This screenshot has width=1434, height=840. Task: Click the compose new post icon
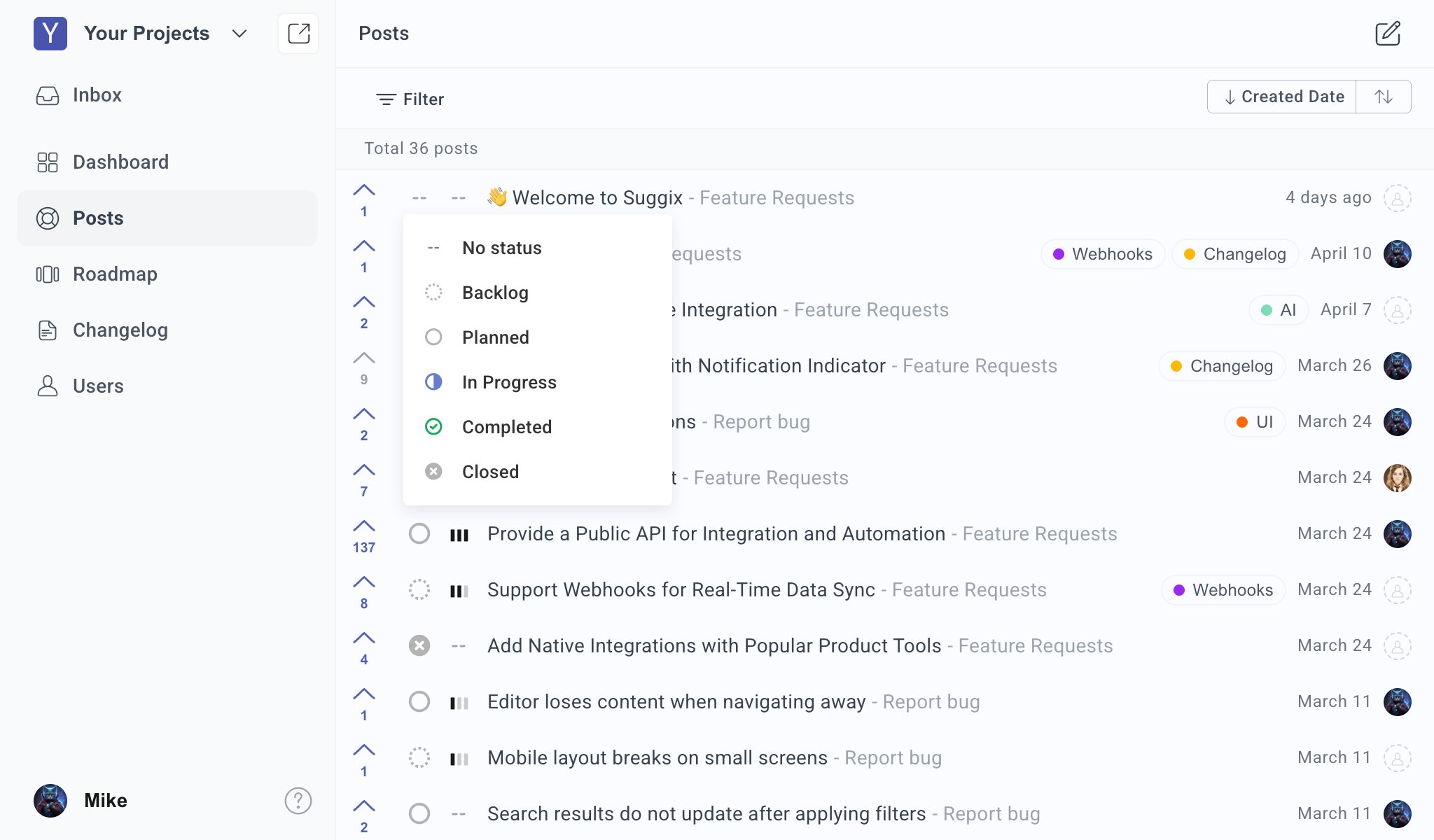[1388, 34]
